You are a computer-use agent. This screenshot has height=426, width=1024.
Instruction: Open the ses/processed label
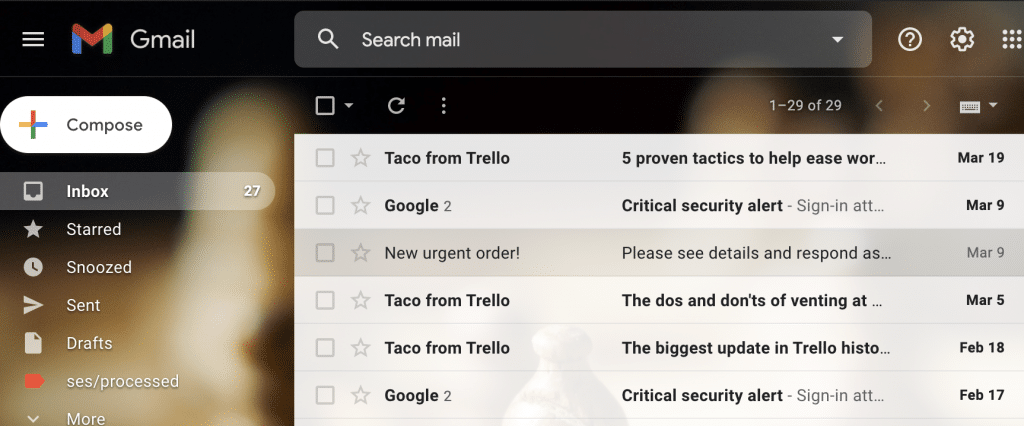click(122, 381)
